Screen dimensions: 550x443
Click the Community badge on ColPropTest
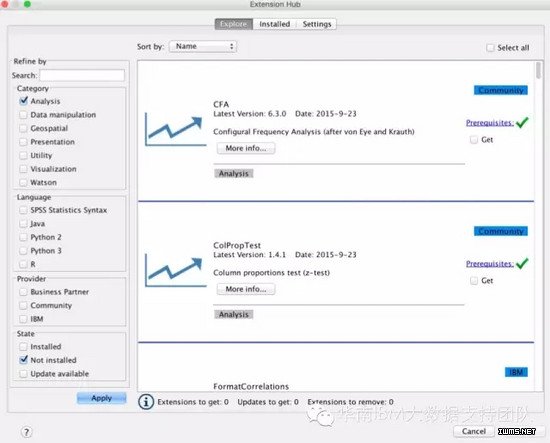[501, 231]
